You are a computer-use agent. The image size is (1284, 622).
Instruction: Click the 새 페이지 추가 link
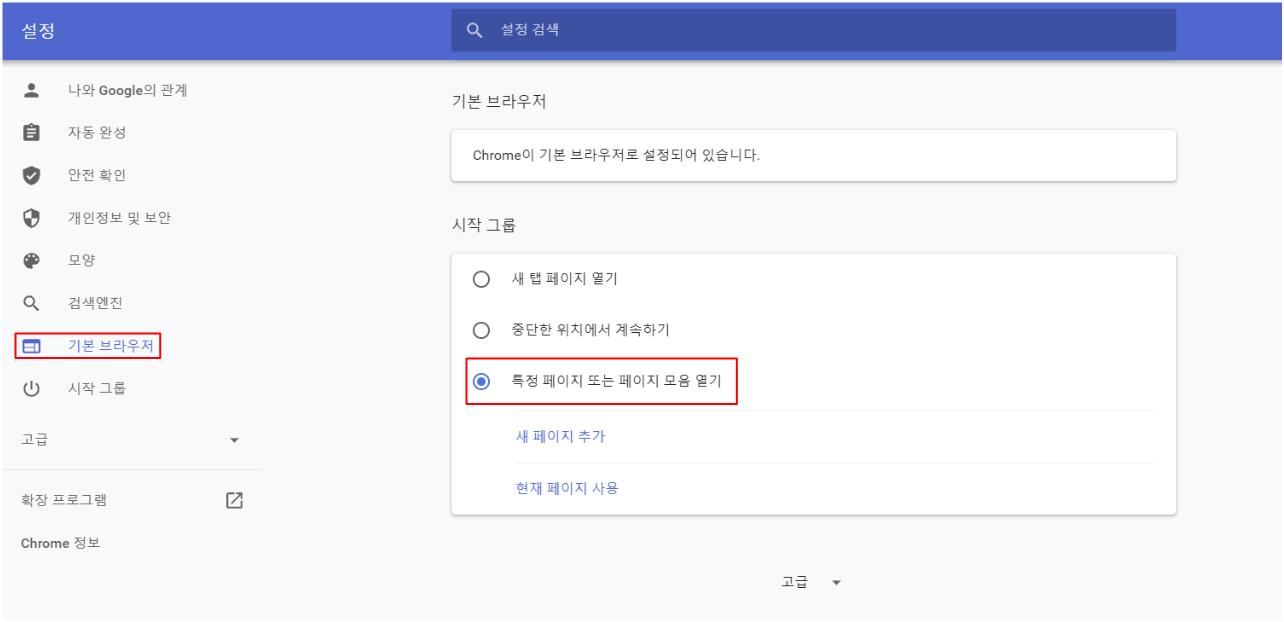pos(559,436)
